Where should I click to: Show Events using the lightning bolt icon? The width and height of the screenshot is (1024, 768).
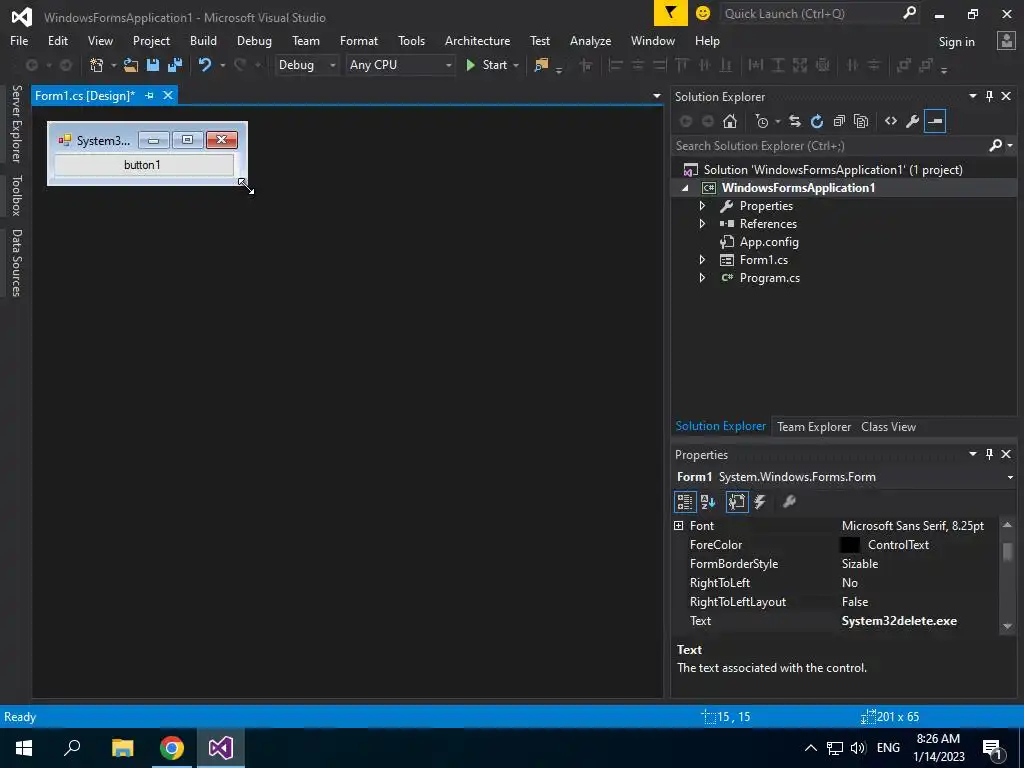(x=760, y=502)
